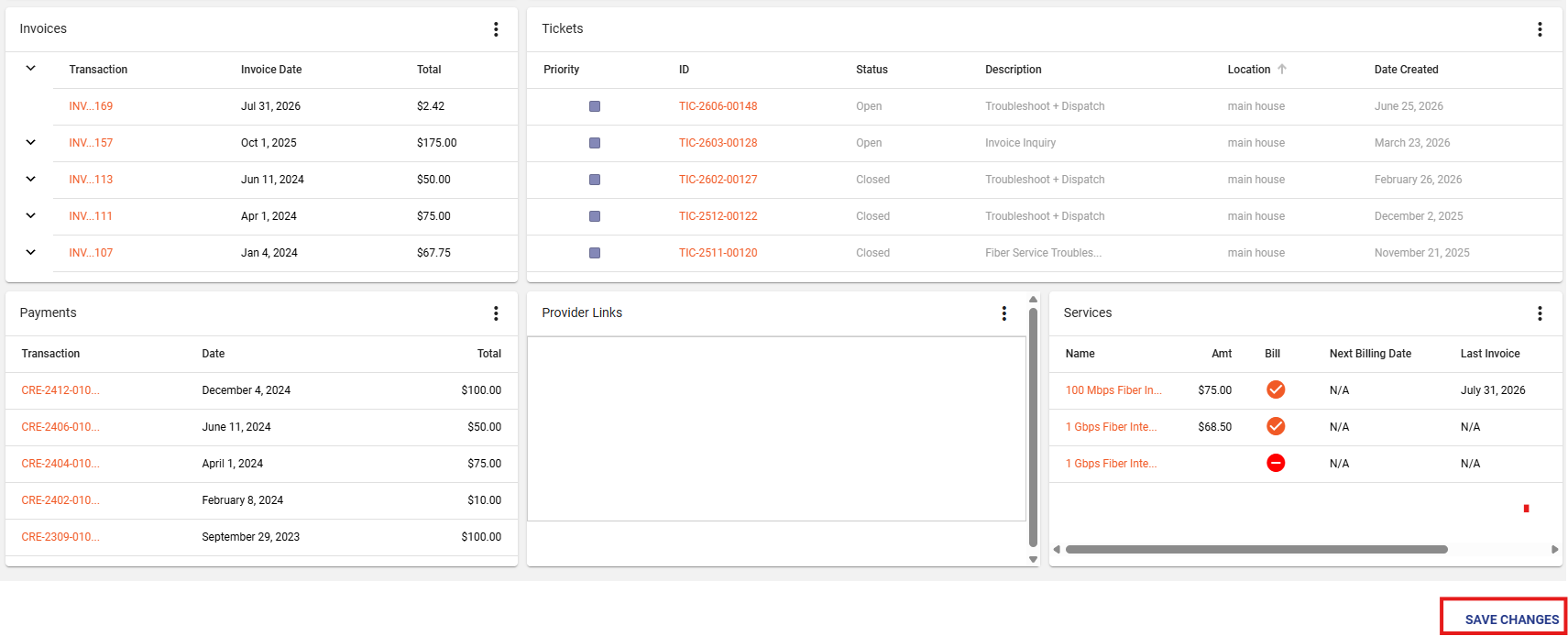Open the Invoices panel three-dot menu
This screenshot has width=1568, height=636.
click(x=496, y=29)
